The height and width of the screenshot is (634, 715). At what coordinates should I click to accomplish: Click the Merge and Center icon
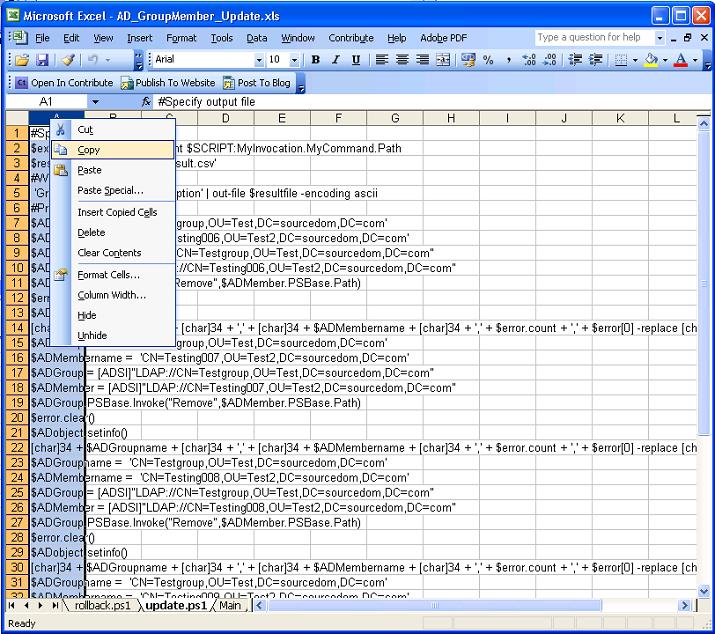click(444, 60)
